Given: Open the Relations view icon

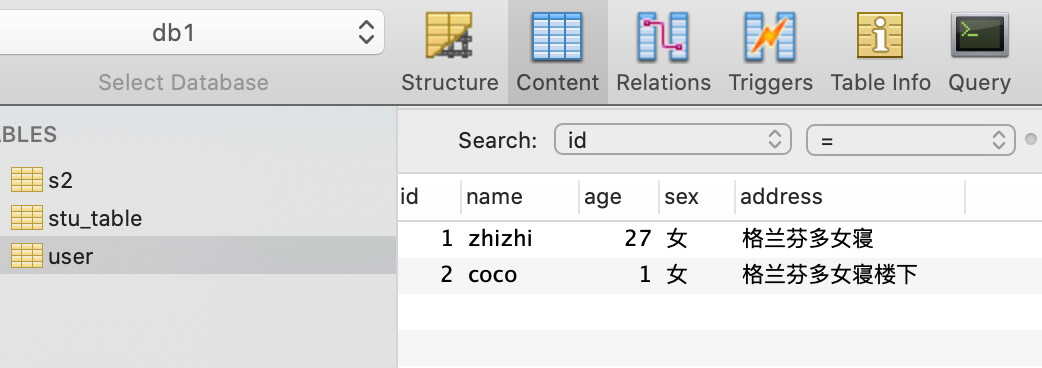Looking at the screenshot, I should click(x=663, y=36).
